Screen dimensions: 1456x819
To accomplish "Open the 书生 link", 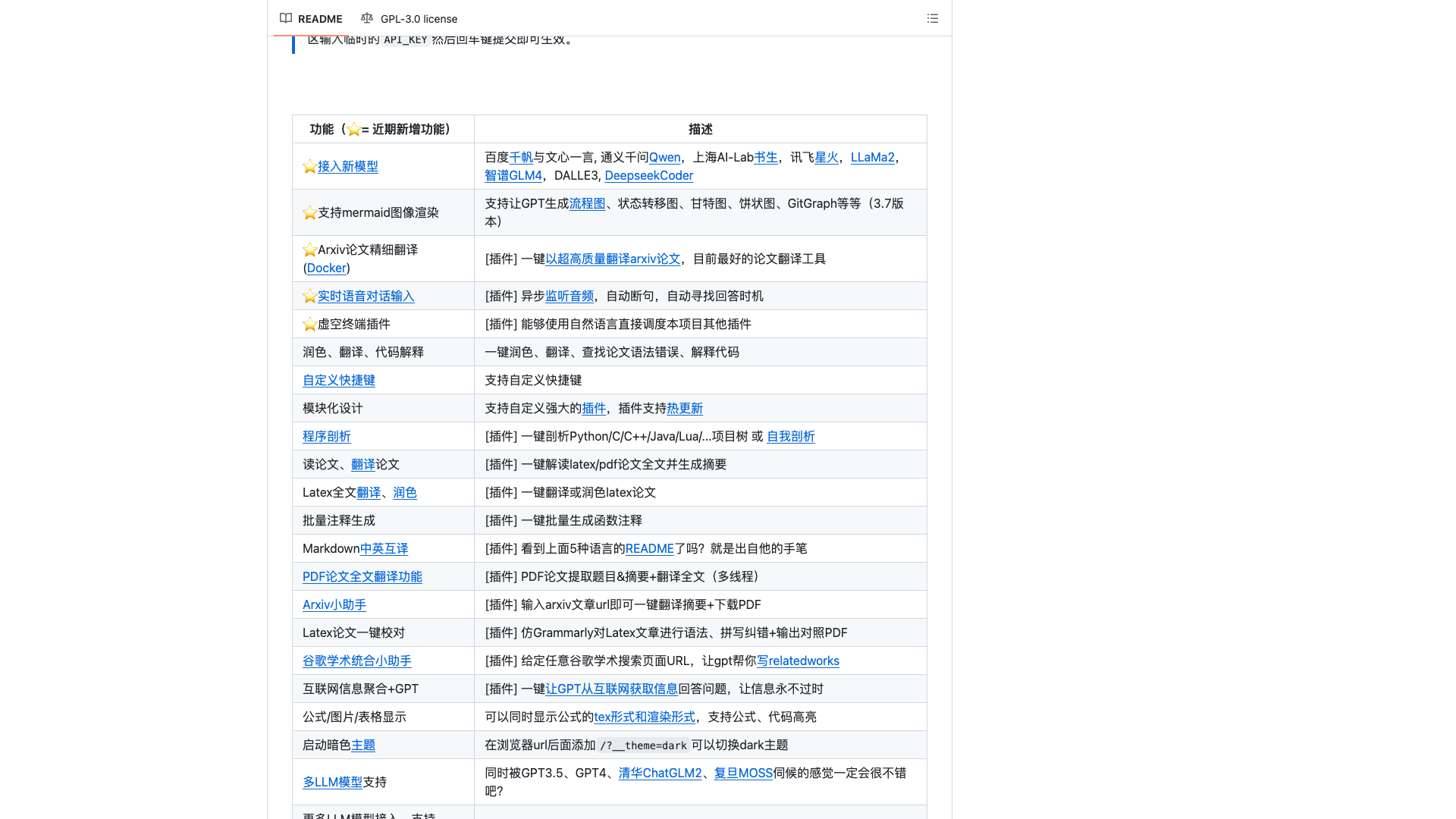I will coord(766,157).
